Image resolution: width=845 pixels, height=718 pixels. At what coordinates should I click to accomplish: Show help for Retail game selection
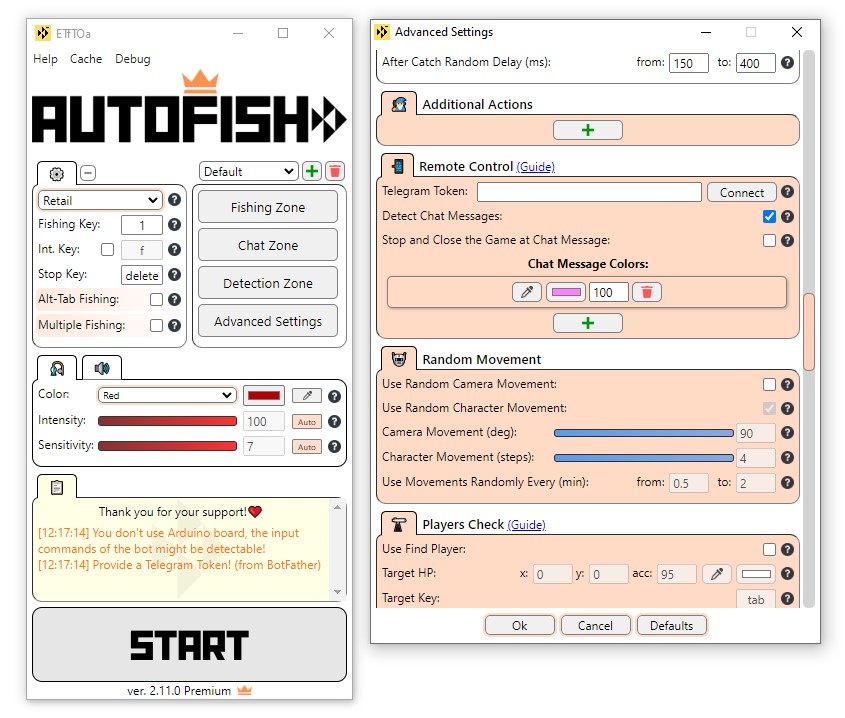click(174, 200)
